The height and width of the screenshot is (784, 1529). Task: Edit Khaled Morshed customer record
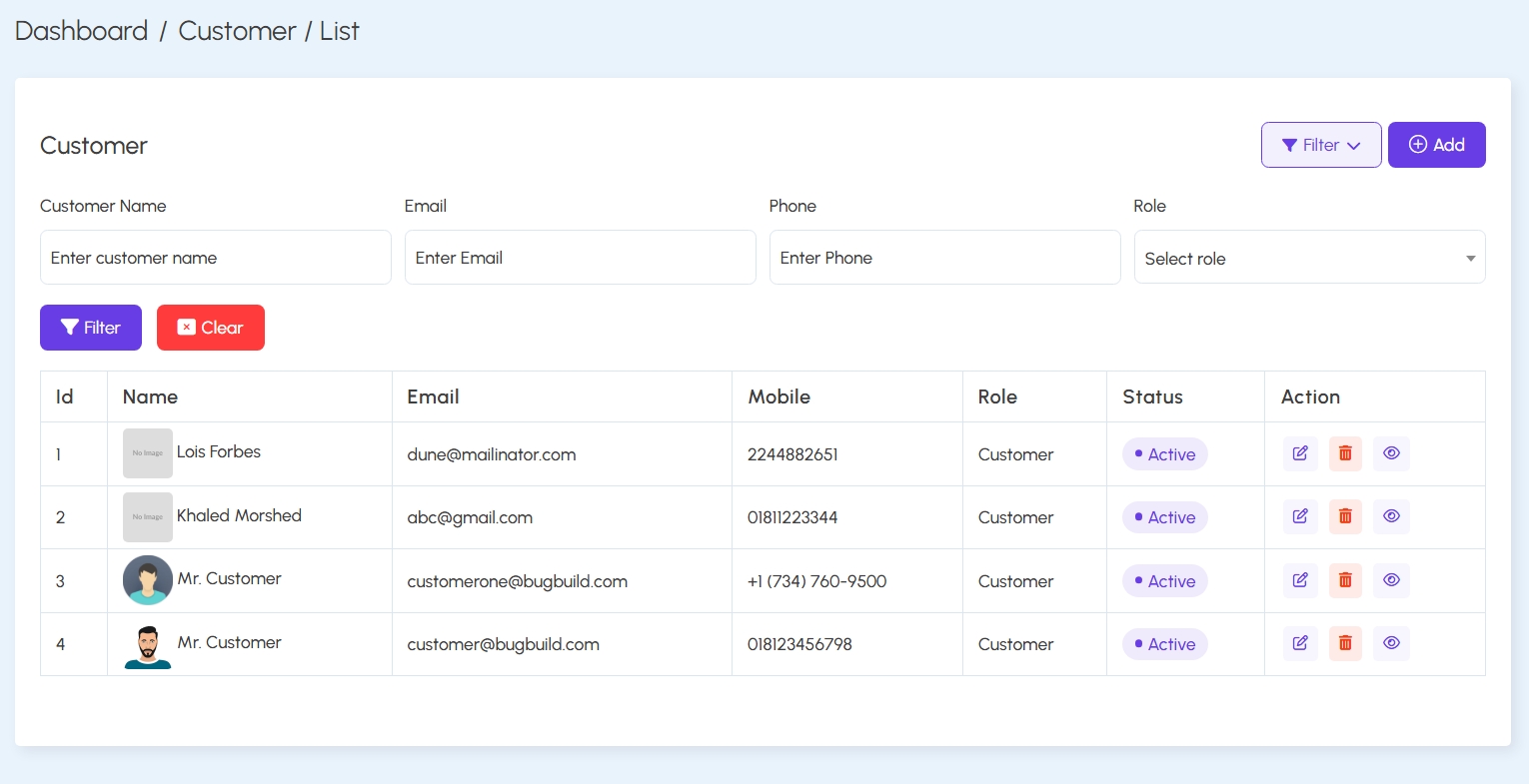pyautogui.click(x=1300, y=516)
